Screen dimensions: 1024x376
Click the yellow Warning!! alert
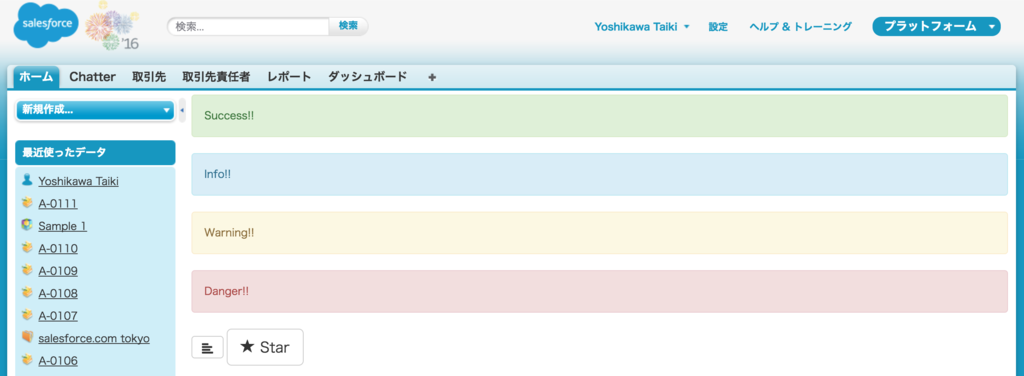click(600, 232)
